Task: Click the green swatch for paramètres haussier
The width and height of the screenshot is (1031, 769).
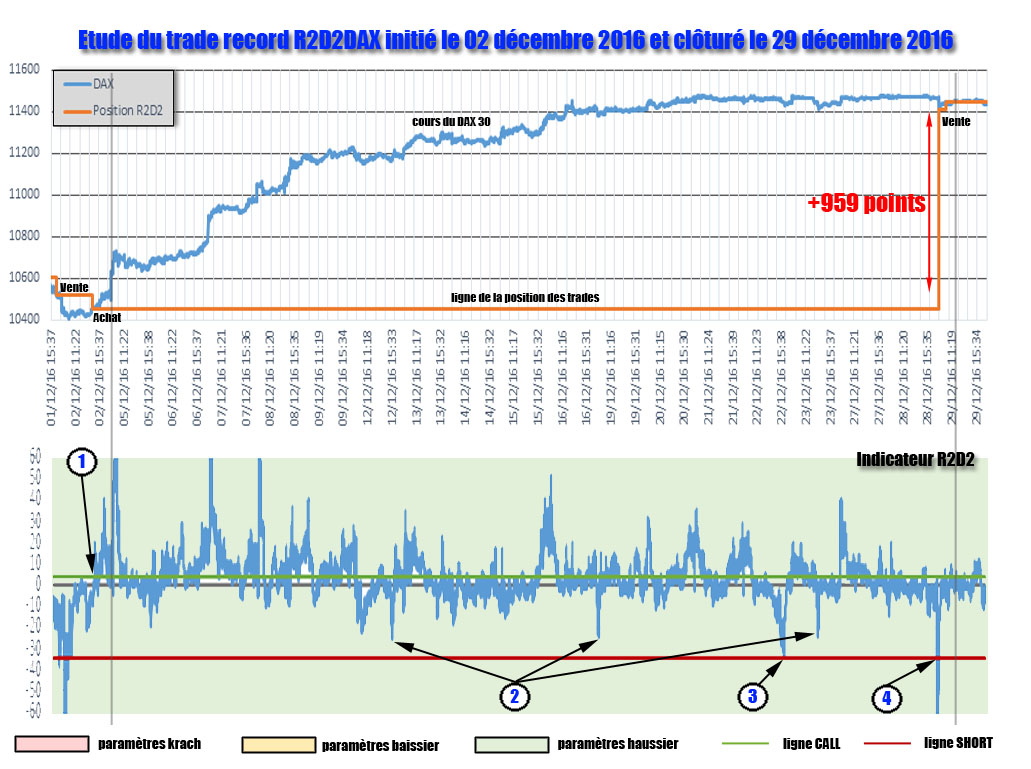Action: click(512, 744)
